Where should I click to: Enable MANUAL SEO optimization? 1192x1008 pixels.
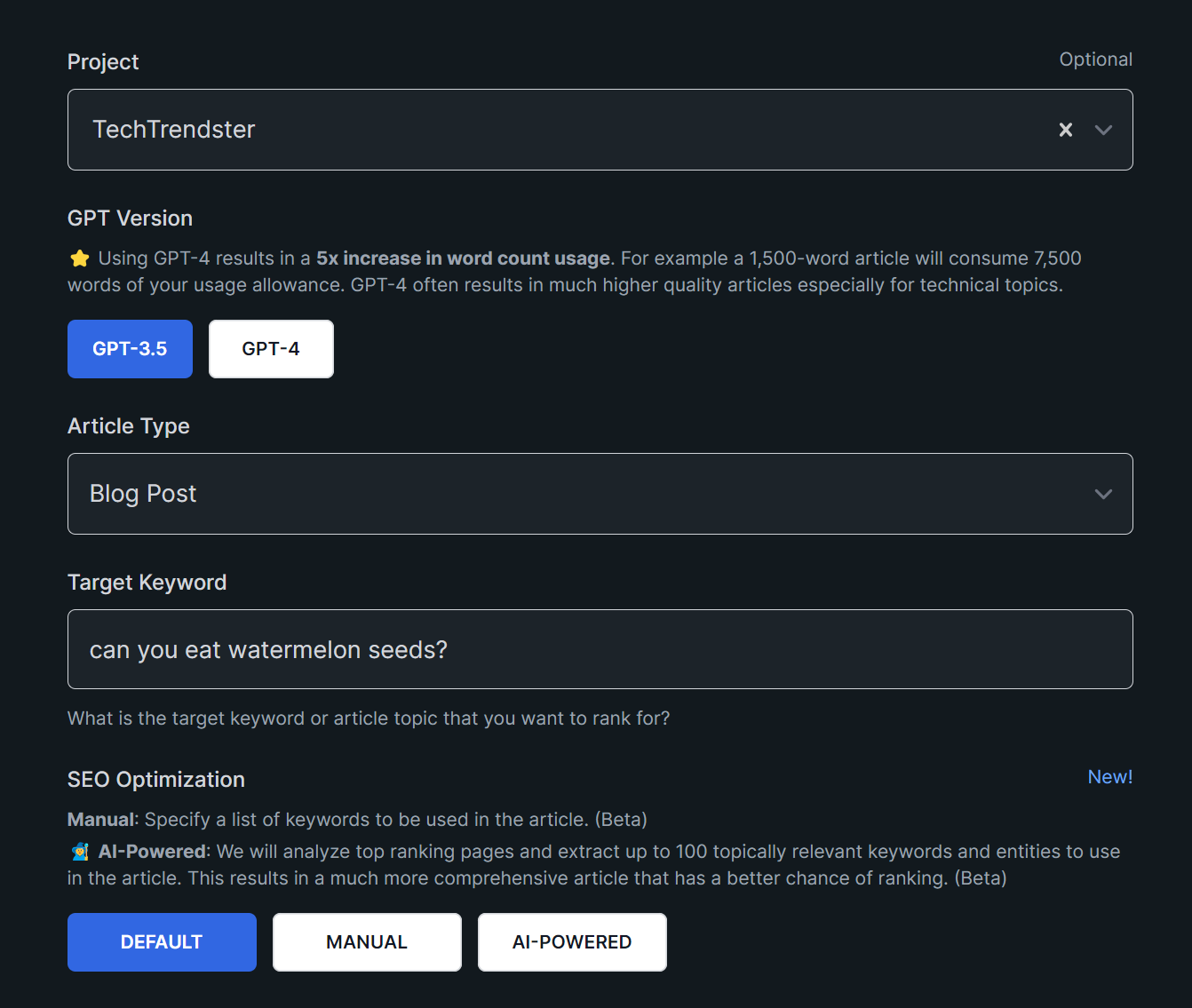[x=367, y=941]
